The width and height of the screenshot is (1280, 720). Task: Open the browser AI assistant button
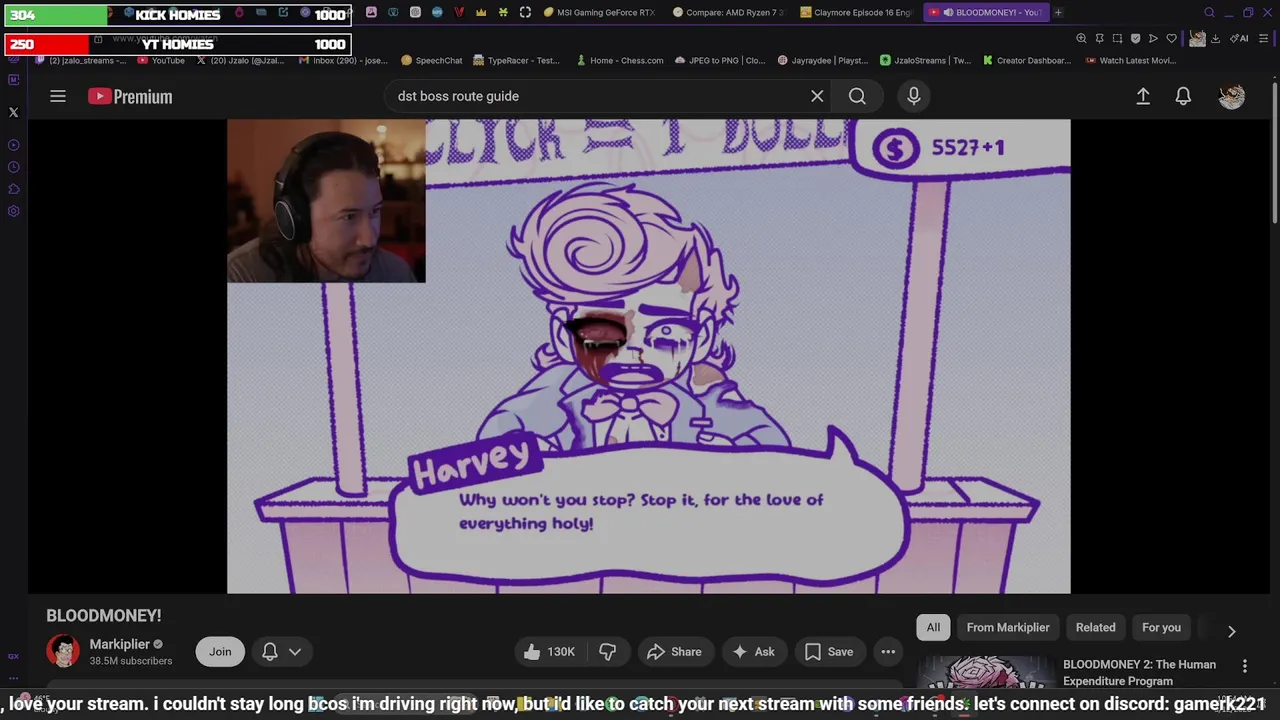[x=1239, y=38]
